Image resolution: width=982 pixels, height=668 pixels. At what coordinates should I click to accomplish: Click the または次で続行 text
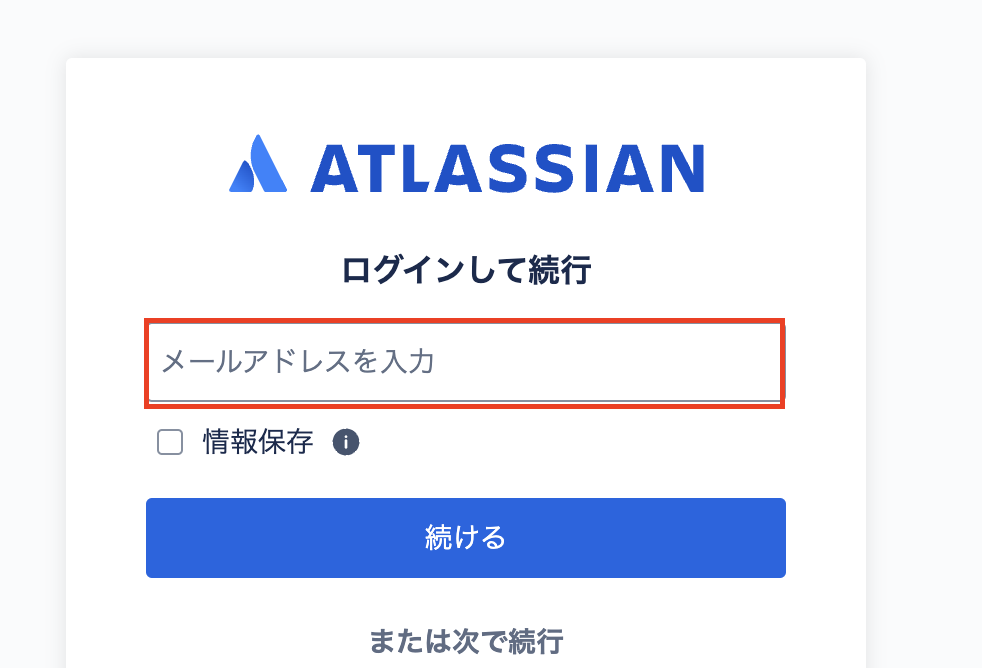click(x=466, y=640)
